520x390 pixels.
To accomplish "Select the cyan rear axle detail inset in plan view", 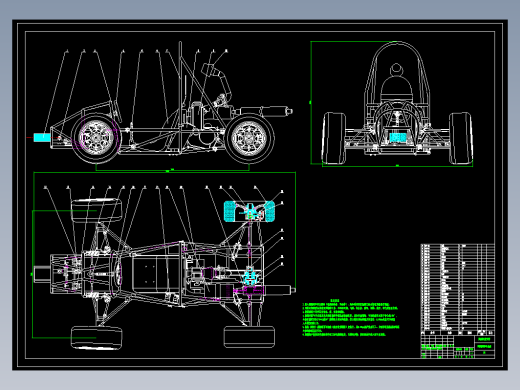I will (249, 211).
